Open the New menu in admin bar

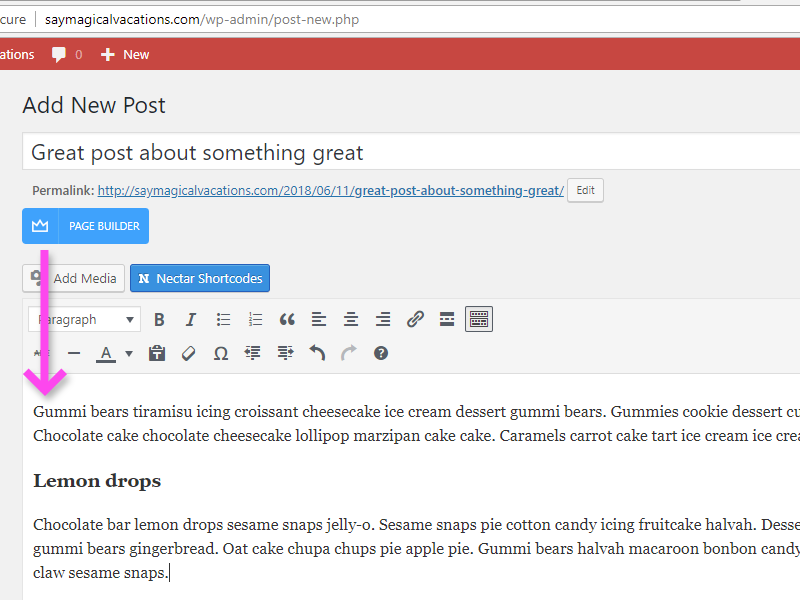(x=125, y=55)
